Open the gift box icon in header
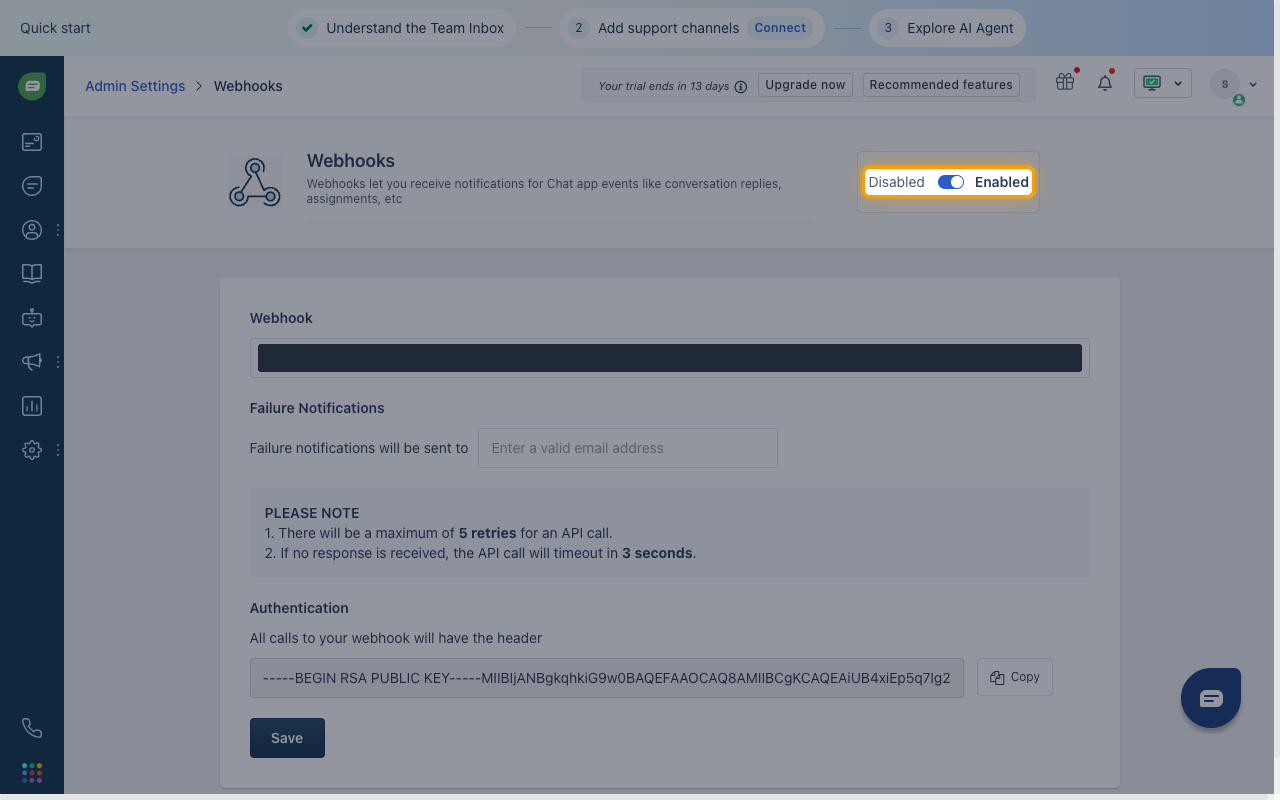Viewport: 1280px width, 800px height. tap(1065, 83)
